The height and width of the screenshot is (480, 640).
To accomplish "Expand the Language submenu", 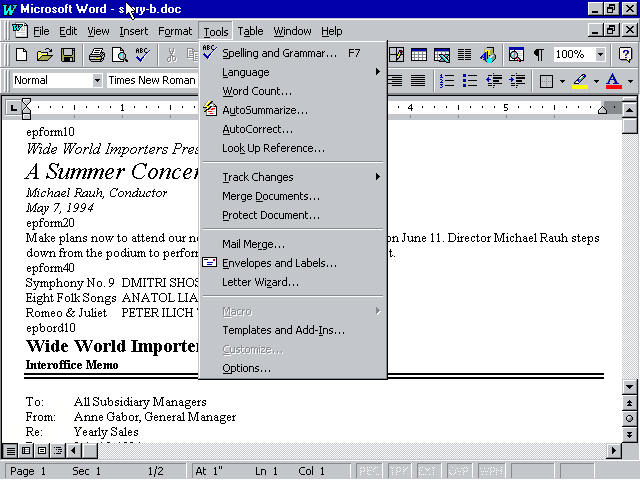I will tap(293, 72).
